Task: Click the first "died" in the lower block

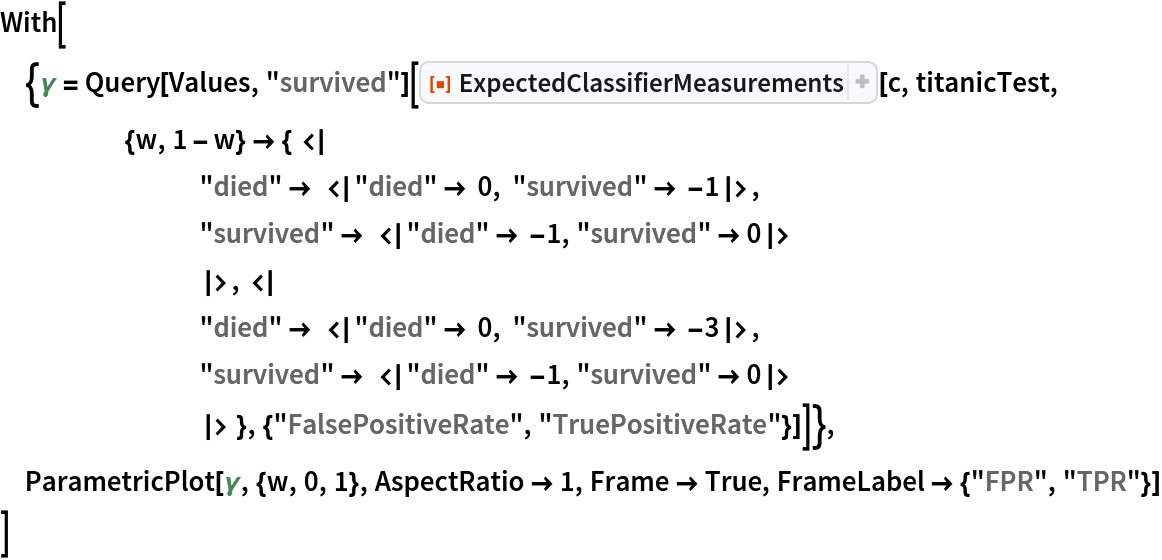Action: click(x=240, y=328)
